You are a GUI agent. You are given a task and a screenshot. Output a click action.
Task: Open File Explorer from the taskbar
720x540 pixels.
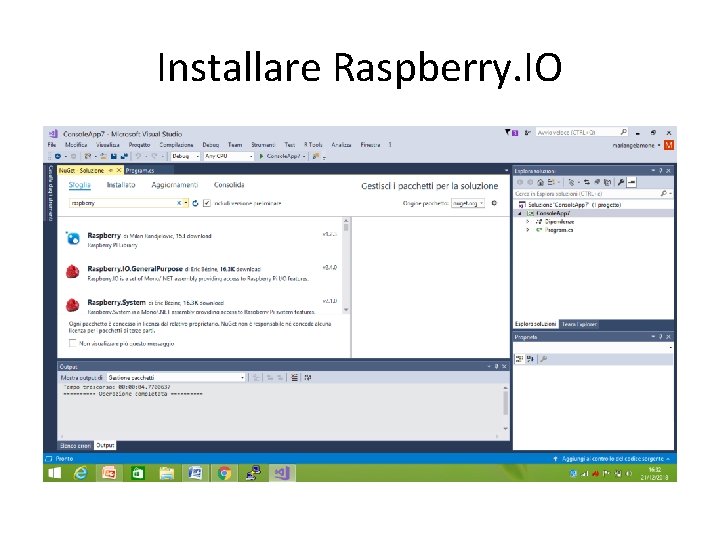167,473
